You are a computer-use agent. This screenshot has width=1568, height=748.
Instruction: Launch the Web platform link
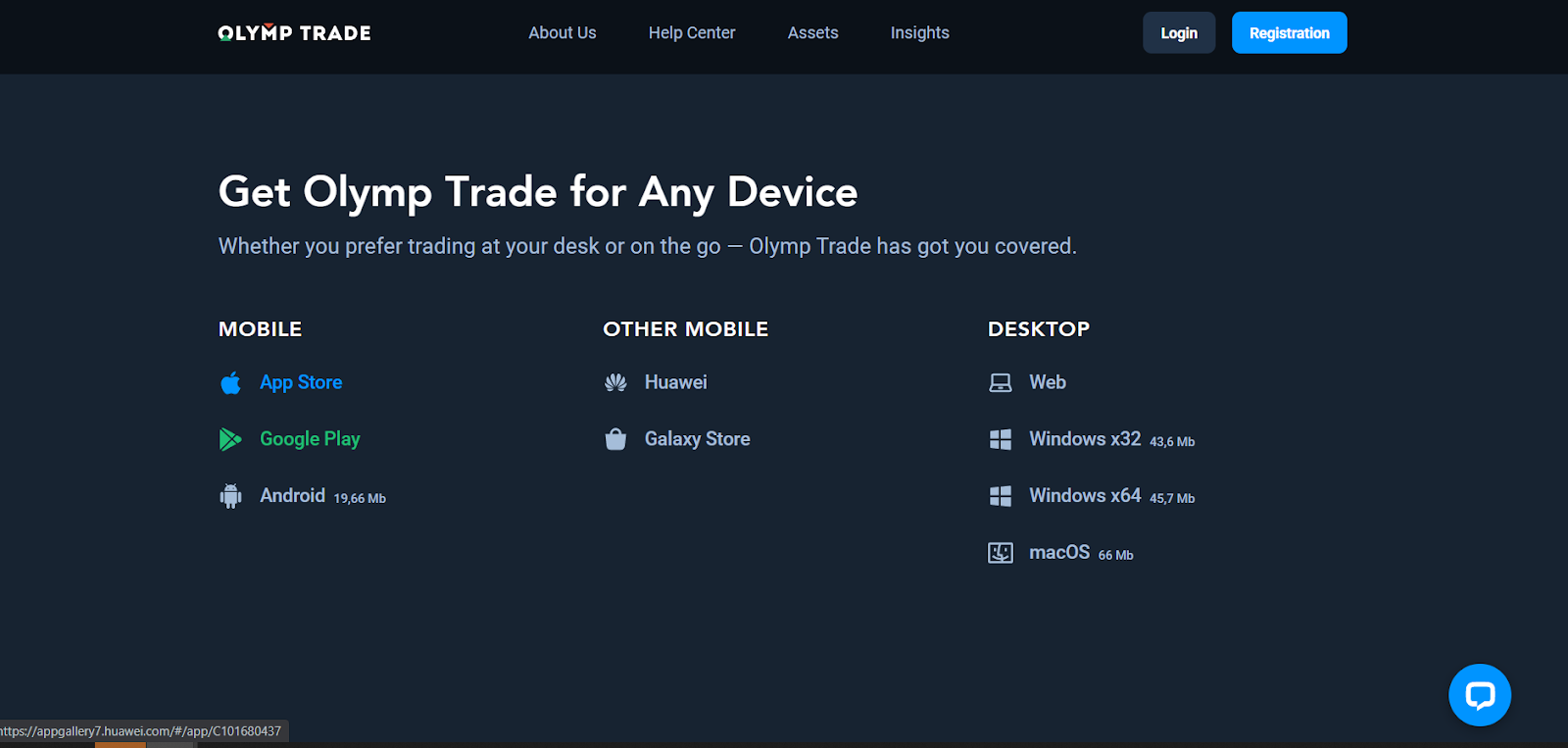1048,382
